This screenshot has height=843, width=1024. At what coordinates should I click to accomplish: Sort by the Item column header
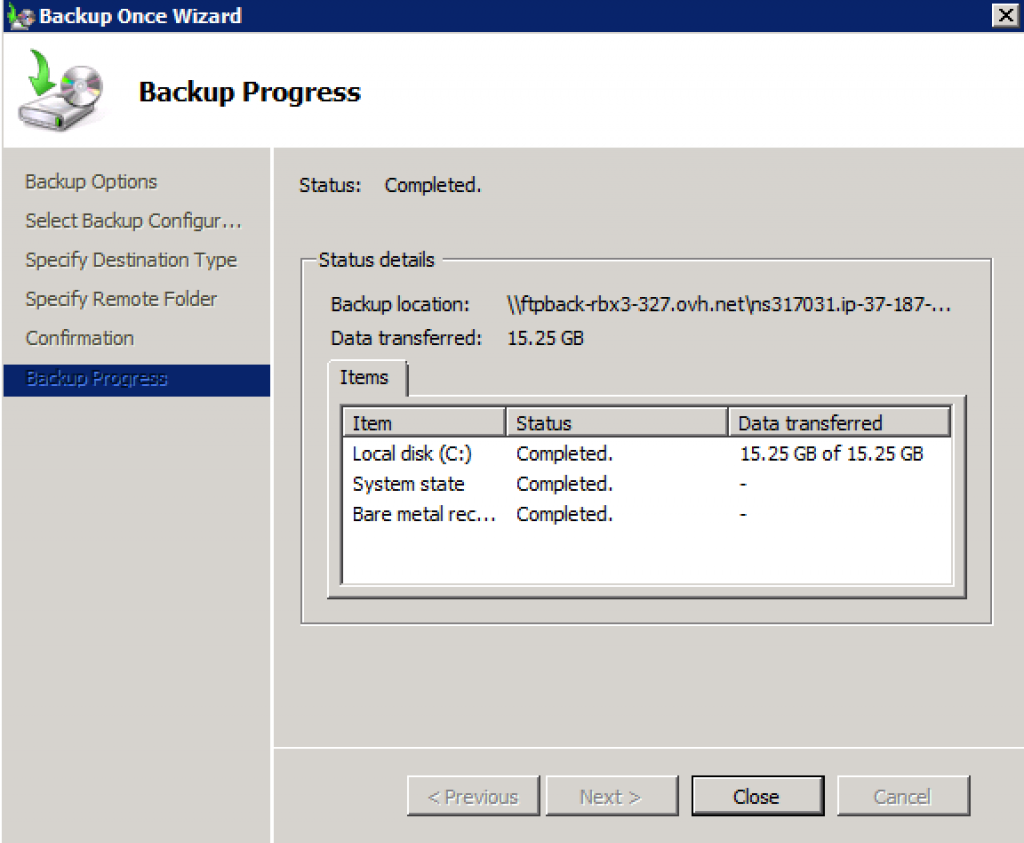pos(424,423)
